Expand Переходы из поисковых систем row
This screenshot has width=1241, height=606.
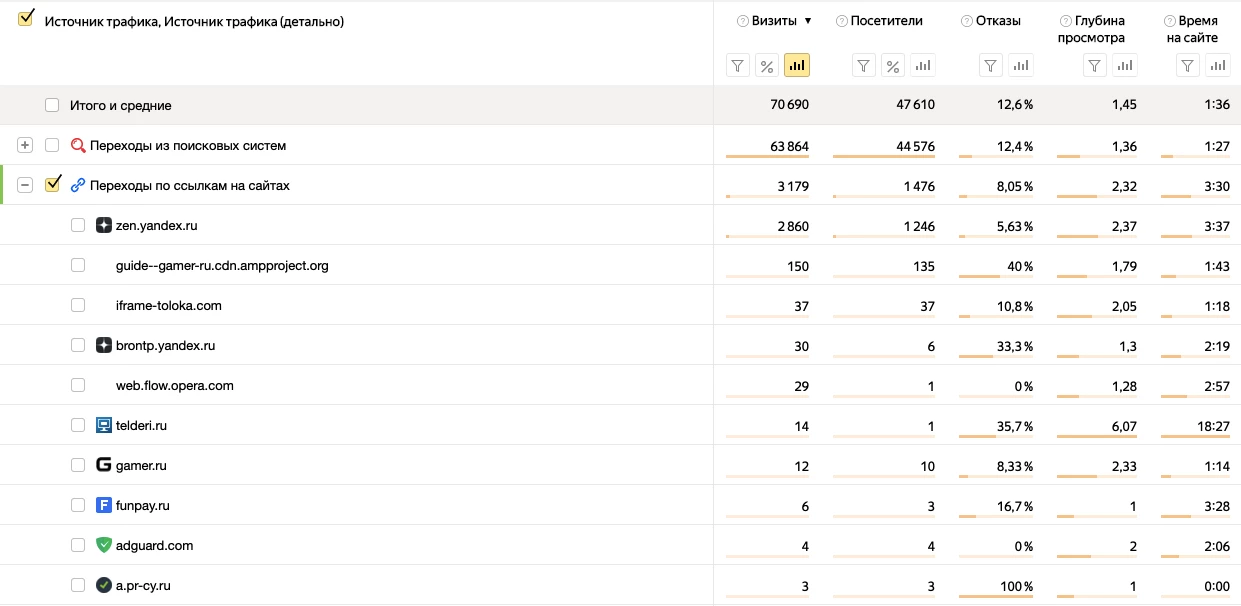(x=25, y=145)
